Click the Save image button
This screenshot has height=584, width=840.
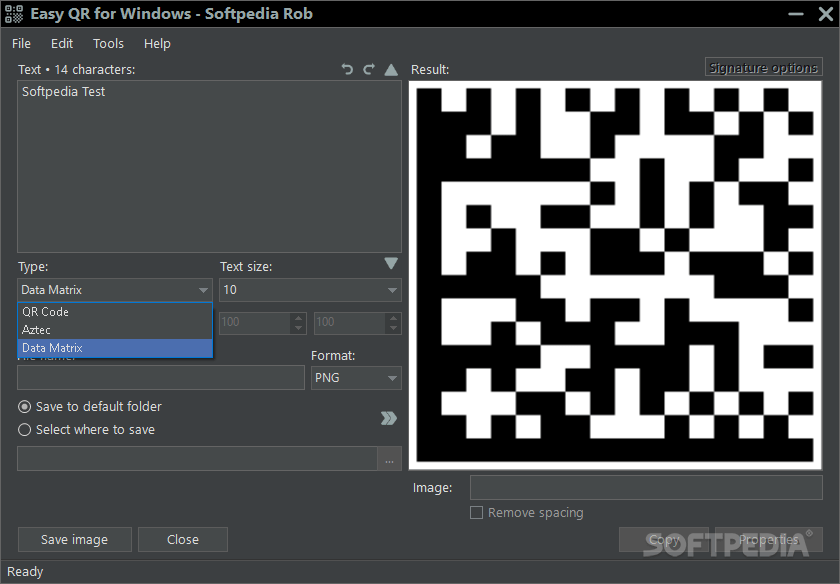(x=74, y=540)
